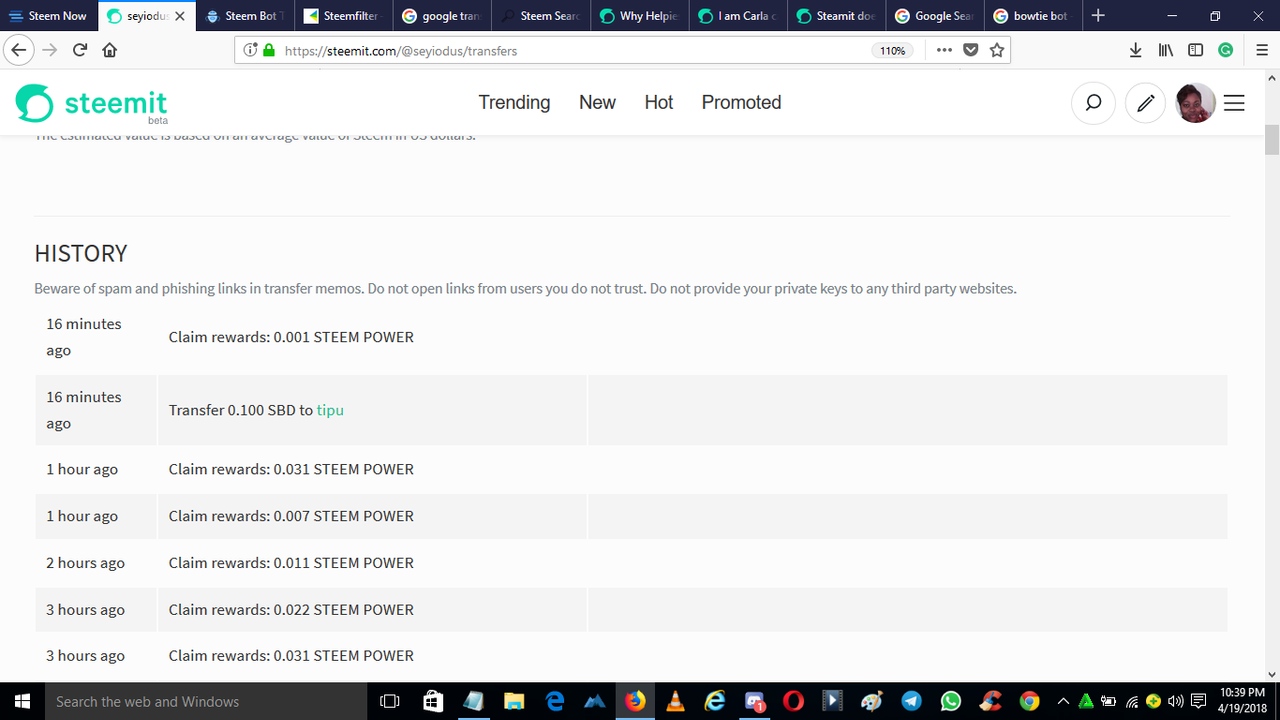Close the seyiodus tab
The height and width of the screenshot is (720, 1280).
[x=179, y=16]
